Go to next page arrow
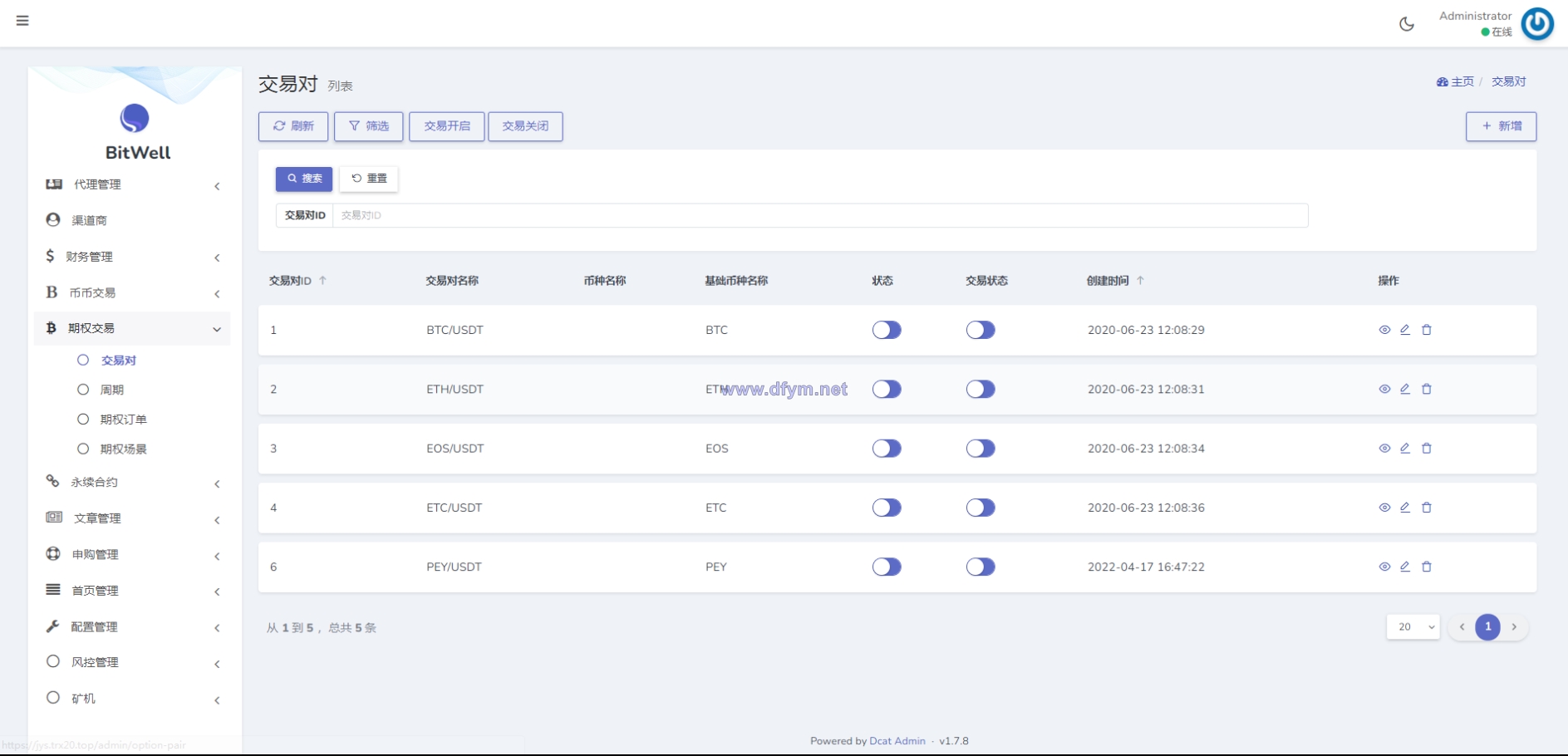 tap(1514, 627)
